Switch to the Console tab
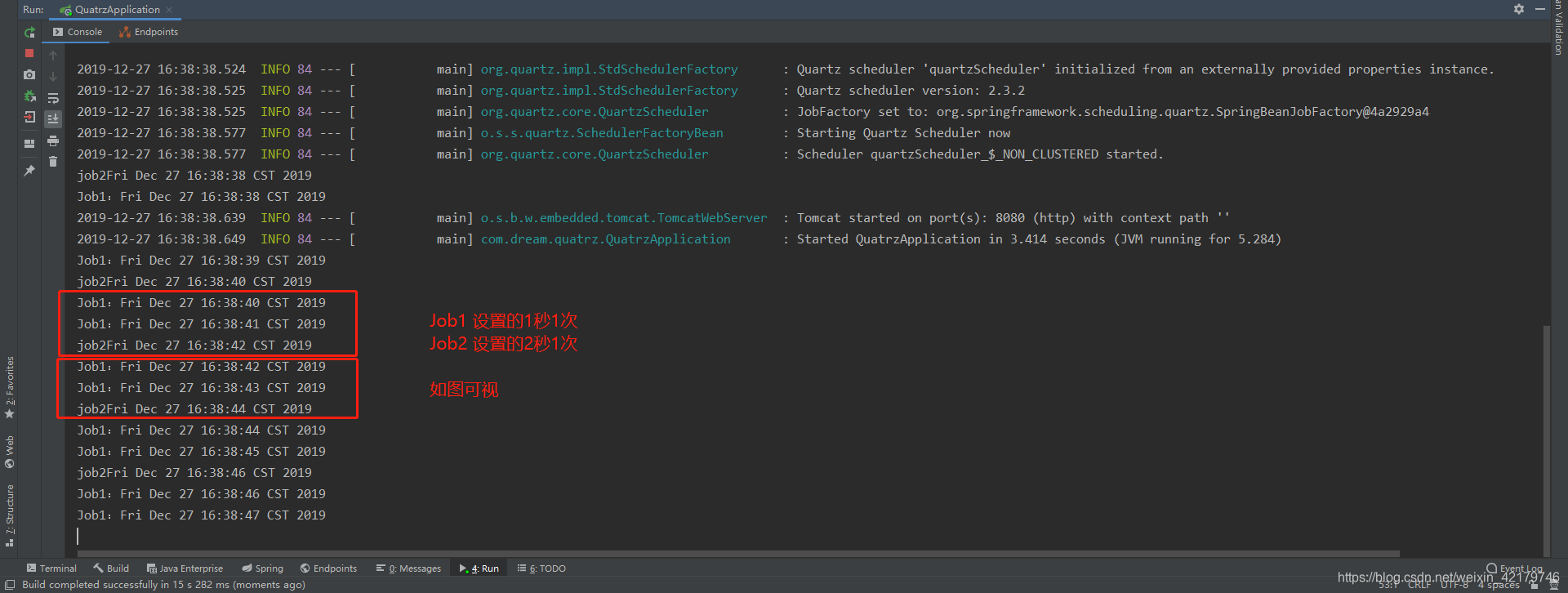Viewport: 1568px width, 593px height. click(78, 32)
